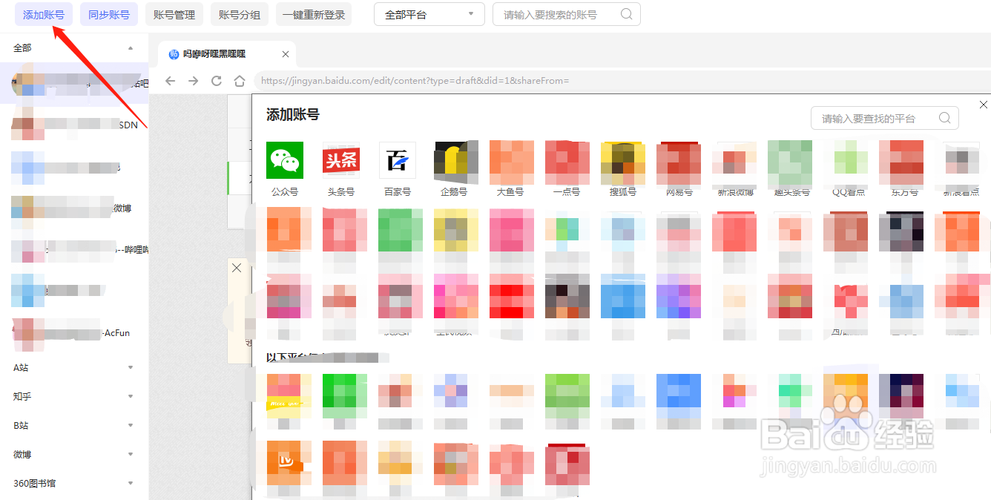
Task: Reload the embedded browser page
Action: pos(216,81)
